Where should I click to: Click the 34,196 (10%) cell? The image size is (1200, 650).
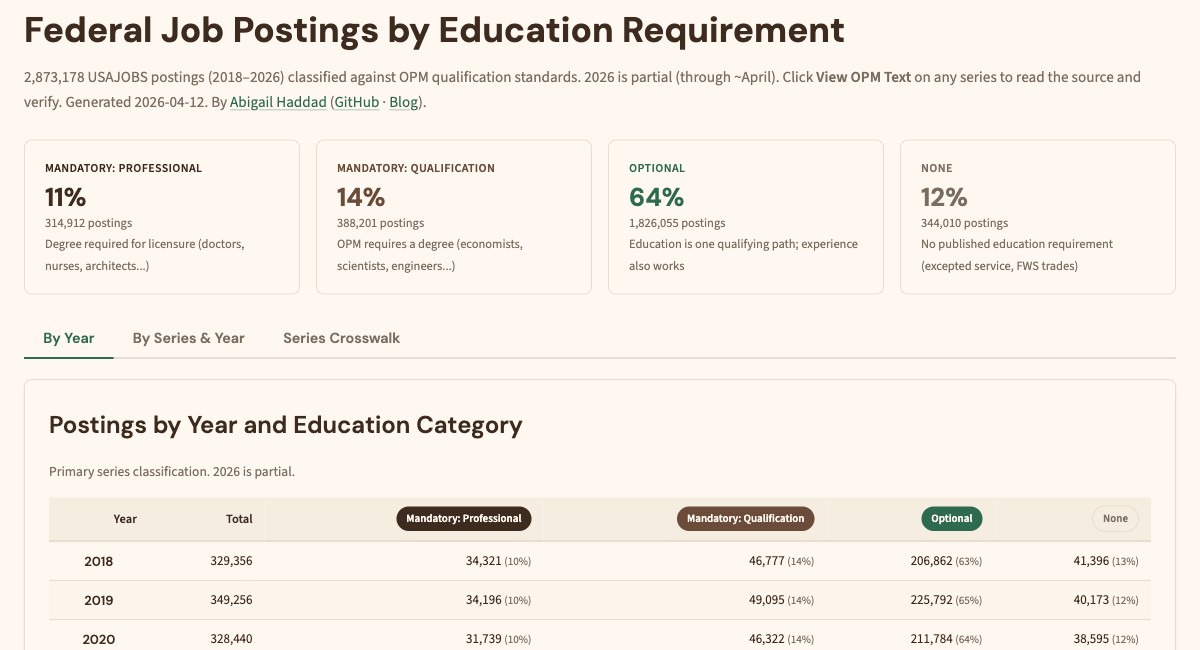[x=498, y=601]
